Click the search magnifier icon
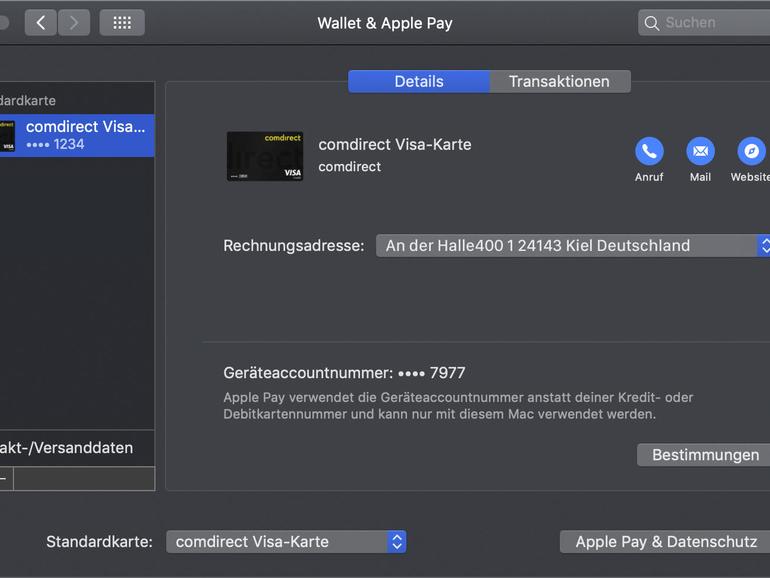 tap(652, 23)
